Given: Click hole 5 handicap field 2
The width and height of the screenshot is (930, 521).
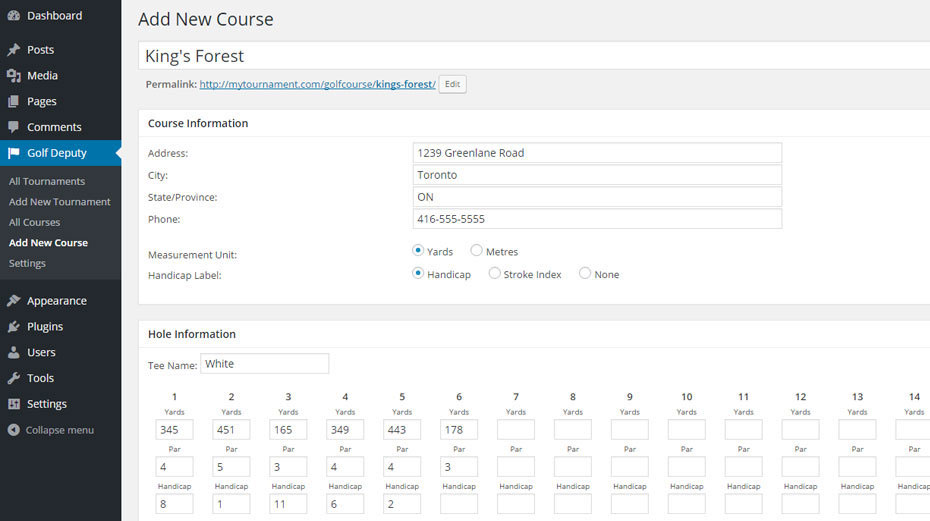Looking at the screenshot, I should coord(402,504).
